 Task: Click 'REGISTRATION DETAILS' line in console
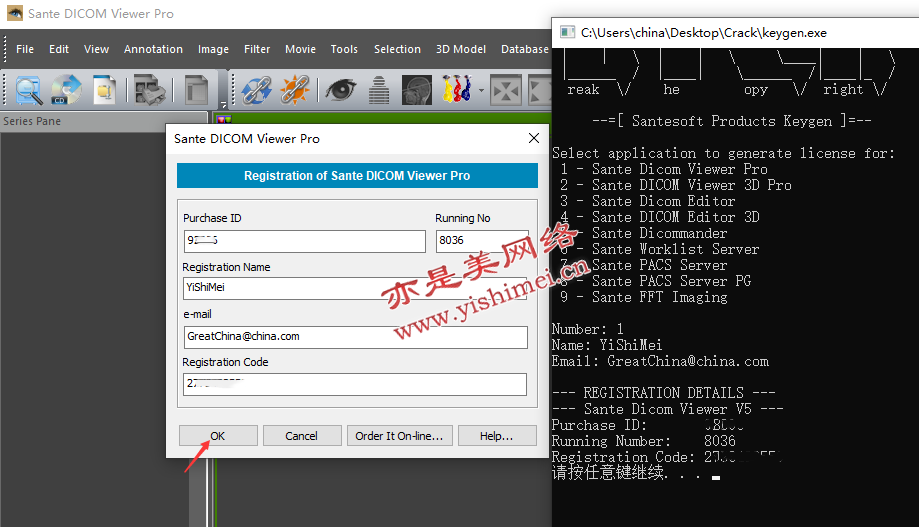(x=663, y=393)
